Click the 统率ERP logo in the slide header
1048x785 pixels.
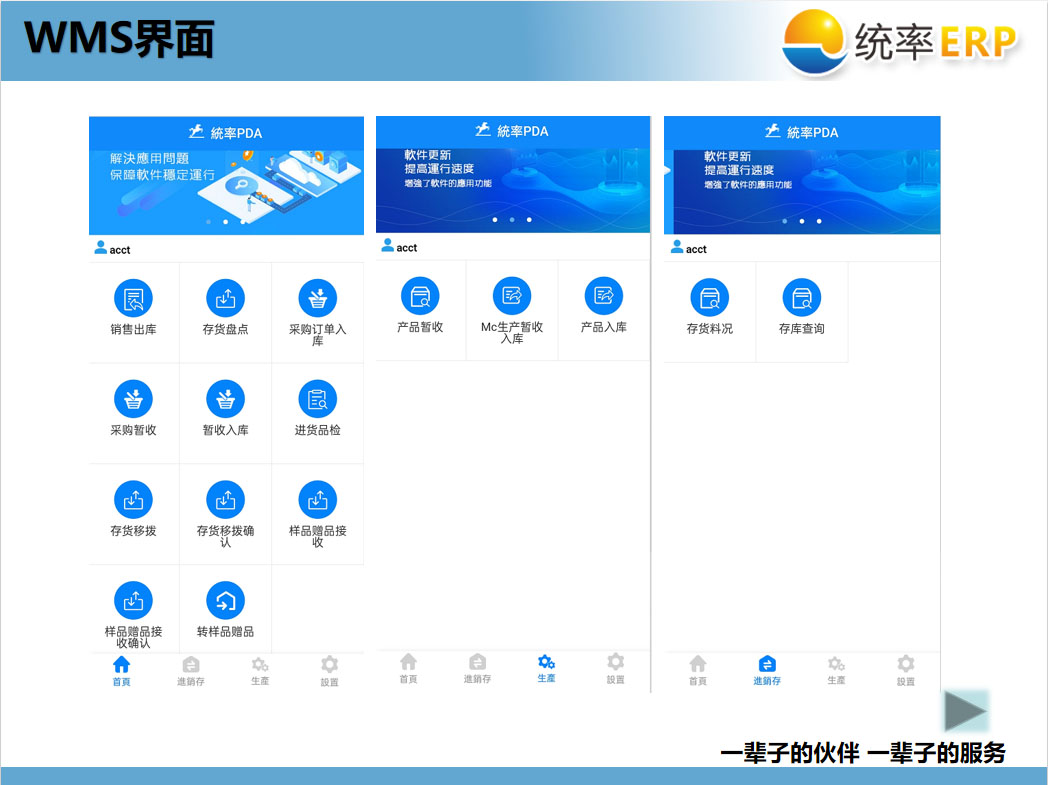point(899,41)
